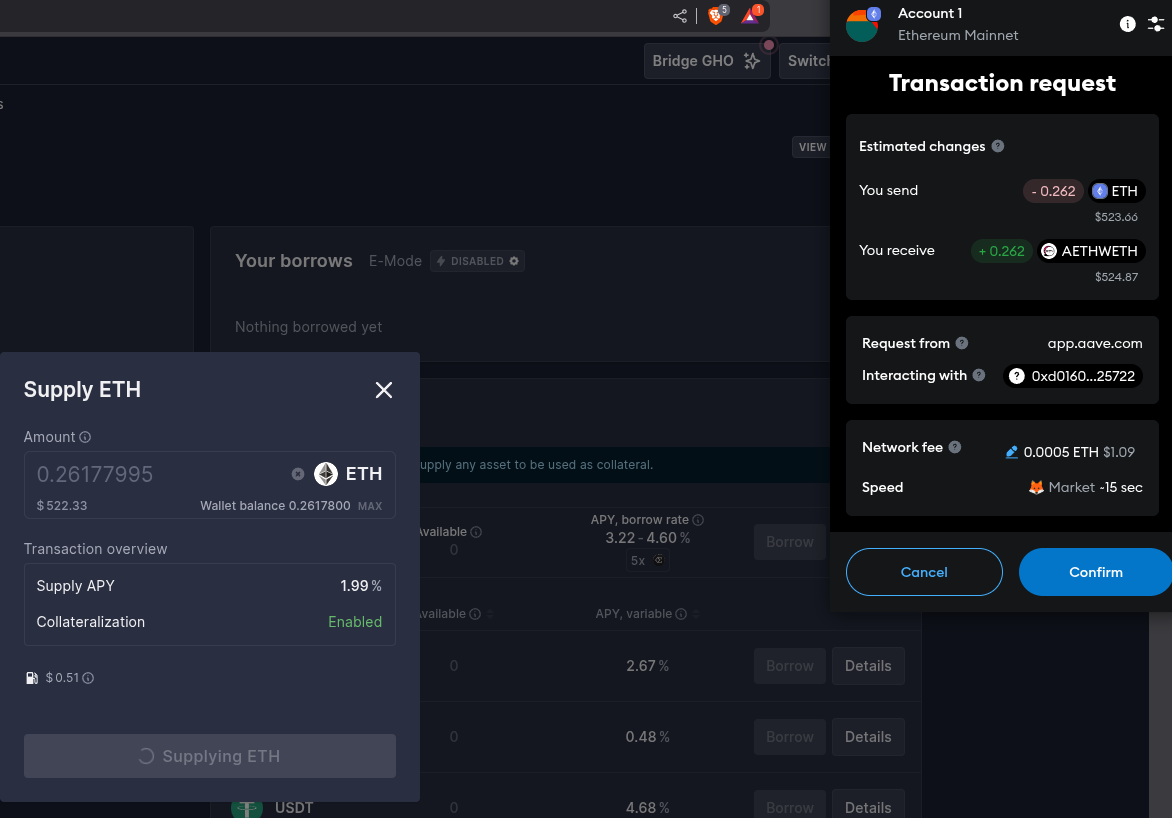Click the VIEW button
The width and height of the screenshot is (1172, 818).
coord(811,147)
